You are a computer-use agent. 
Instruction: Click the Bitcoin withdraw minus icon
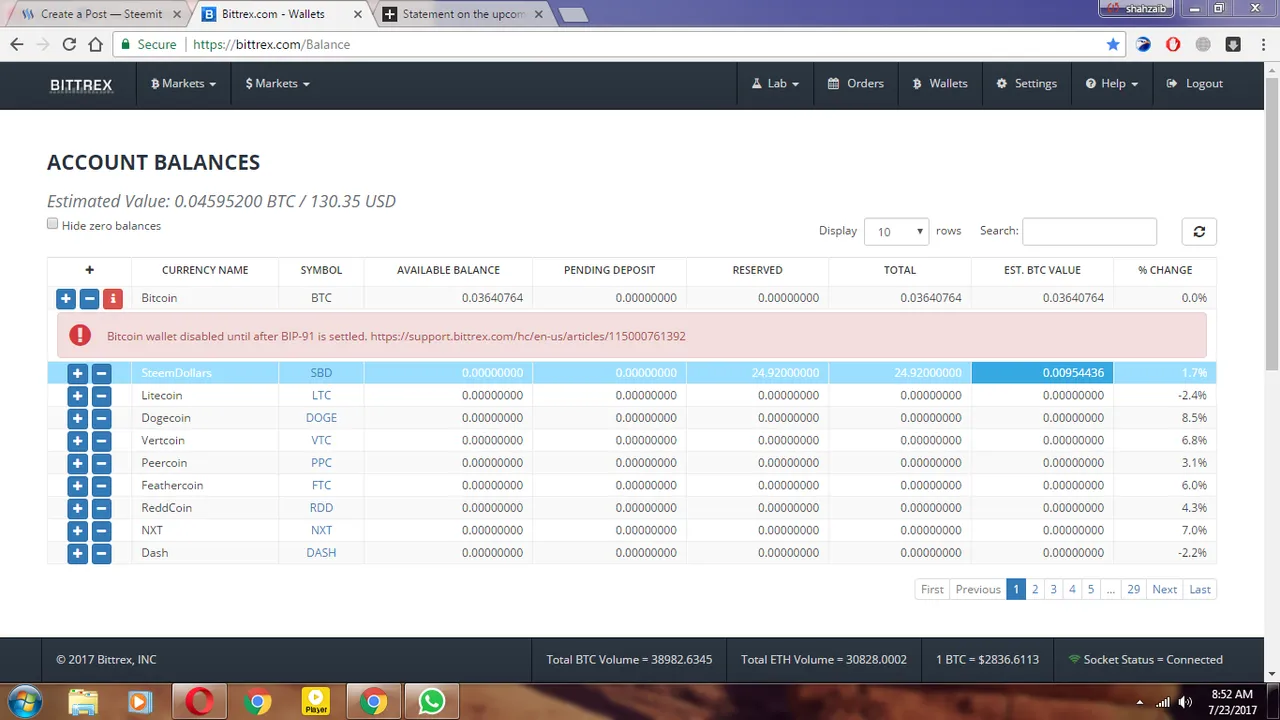click(89, 298)
